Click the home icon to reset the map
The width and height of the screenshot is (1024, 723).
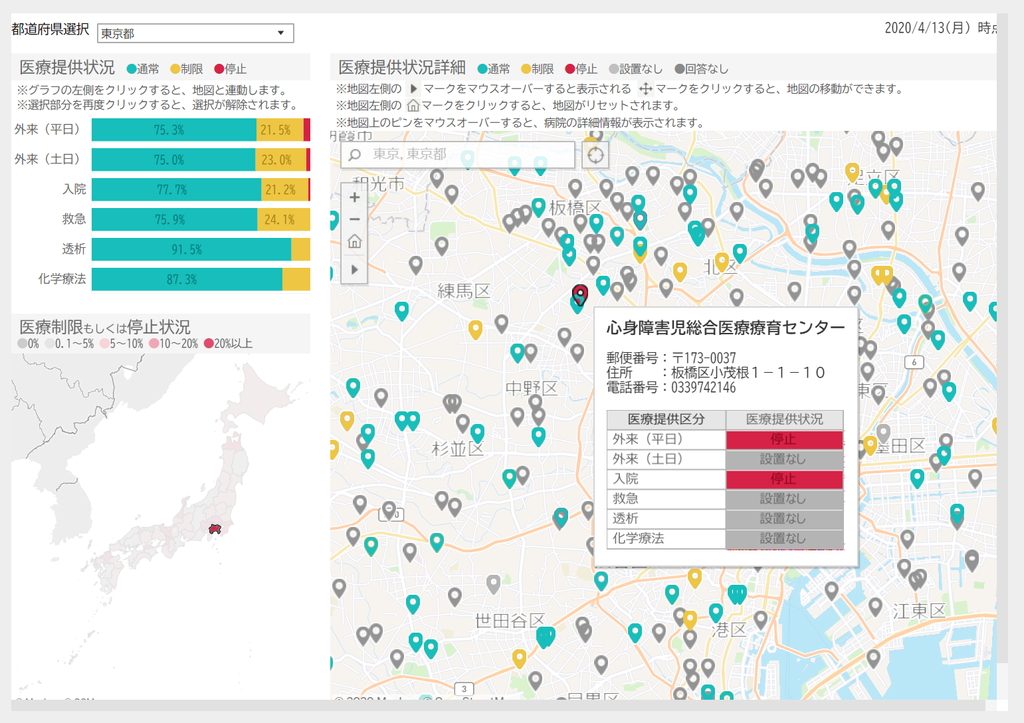pyautogui.click(x=355, y=242)
